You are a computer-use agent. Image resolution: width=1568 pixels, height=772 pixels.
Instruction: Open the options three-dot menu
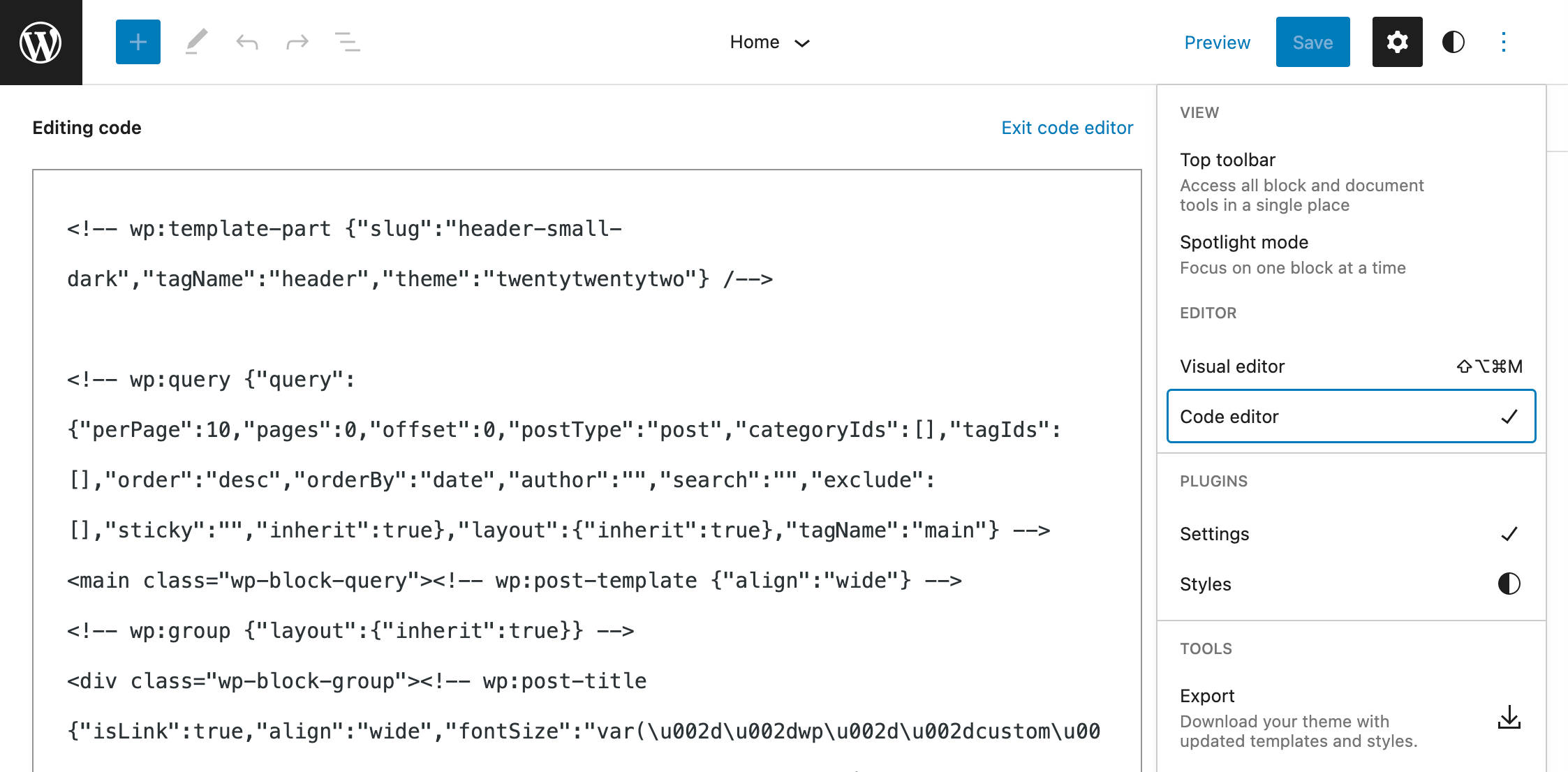[1503, 42]
